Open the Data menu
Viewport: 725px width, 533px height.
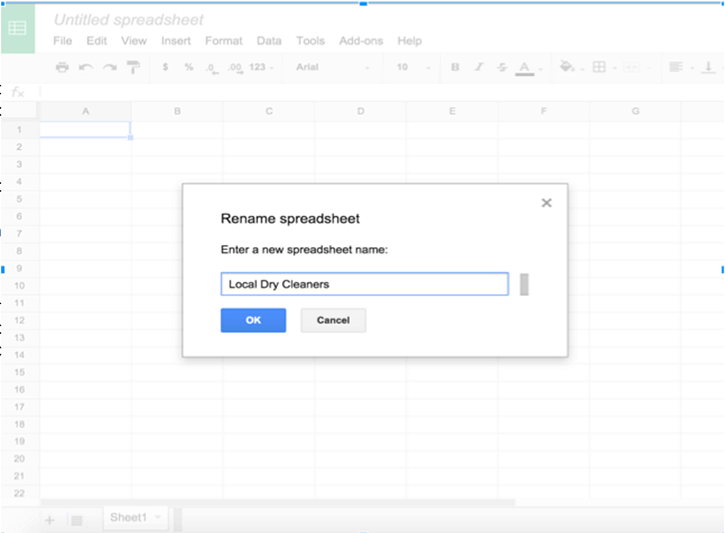pyautogui.click(x=269, y=41)
